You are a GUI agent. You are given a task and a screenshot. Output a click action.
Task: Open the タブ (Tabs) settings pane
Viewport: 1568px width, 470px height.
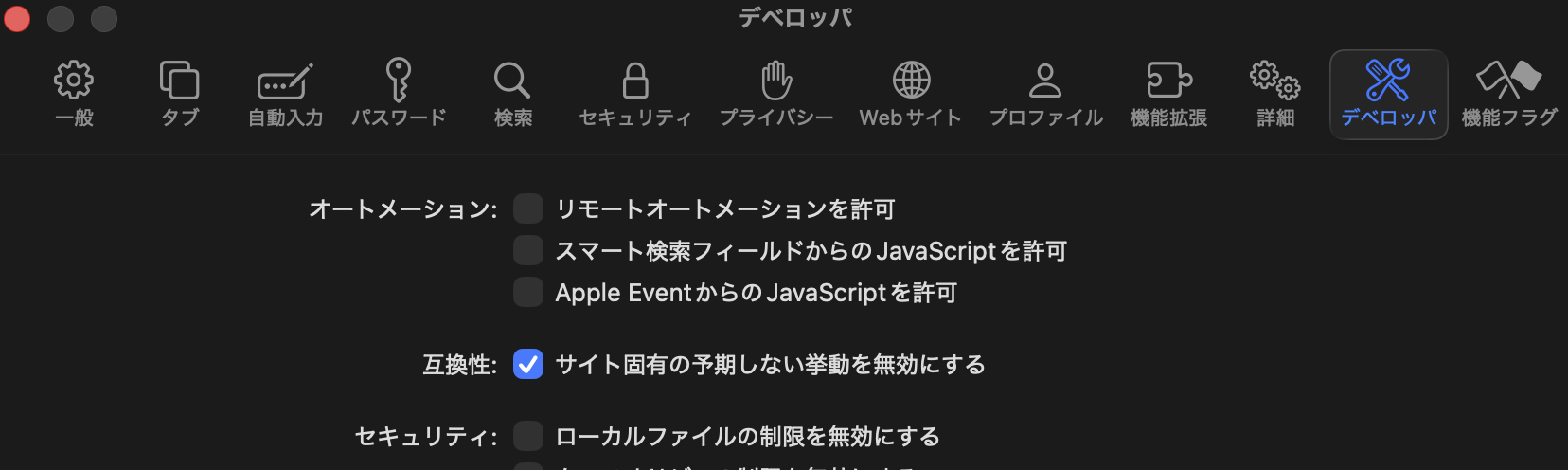(180, 94)
